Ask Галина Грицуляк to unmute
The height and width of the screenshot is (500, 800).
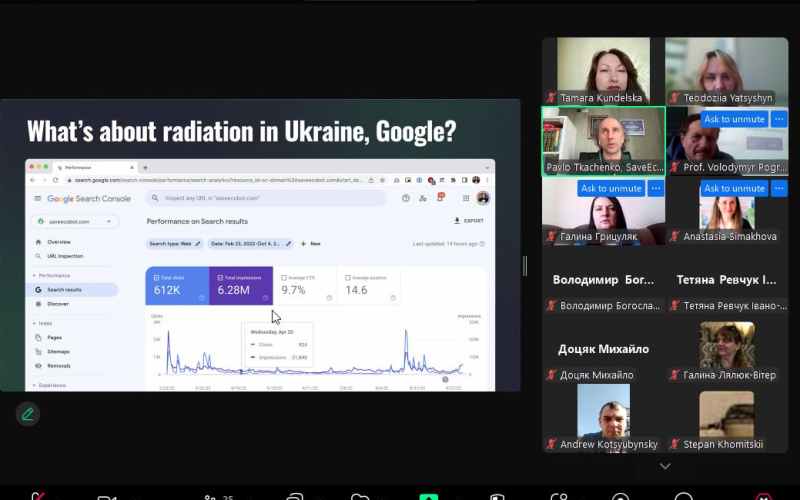(611, 188)
